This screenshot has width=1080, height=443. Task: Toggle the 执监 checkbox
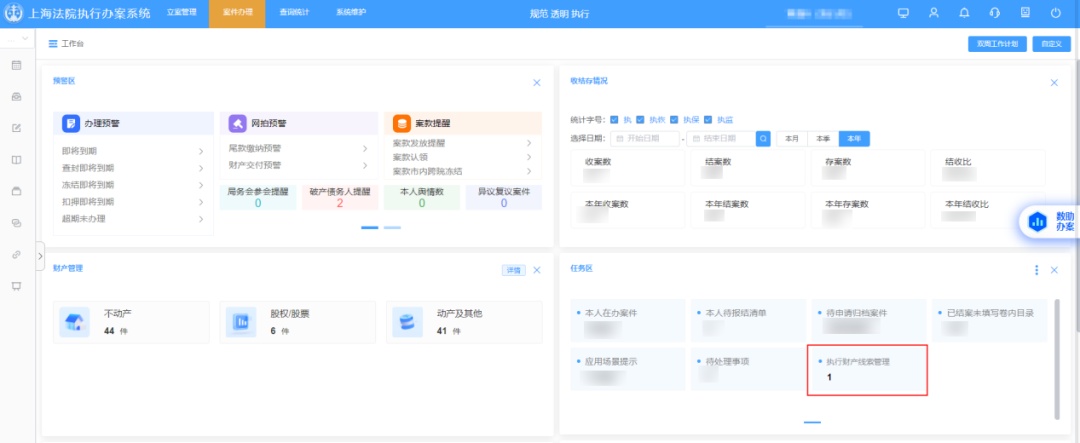(708, 119)
